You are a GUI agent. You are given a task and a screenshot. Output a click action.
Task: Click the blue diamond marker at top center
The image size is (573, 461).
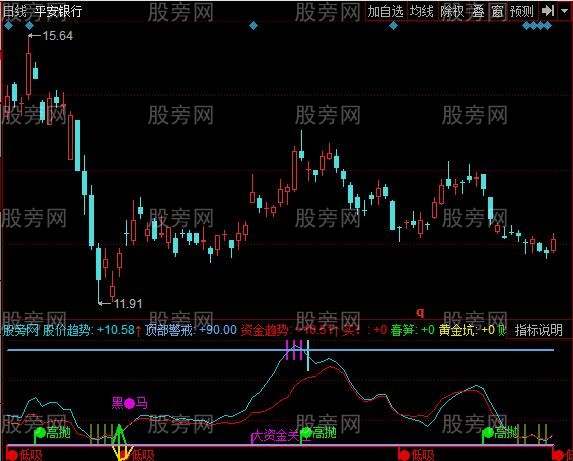253,26
